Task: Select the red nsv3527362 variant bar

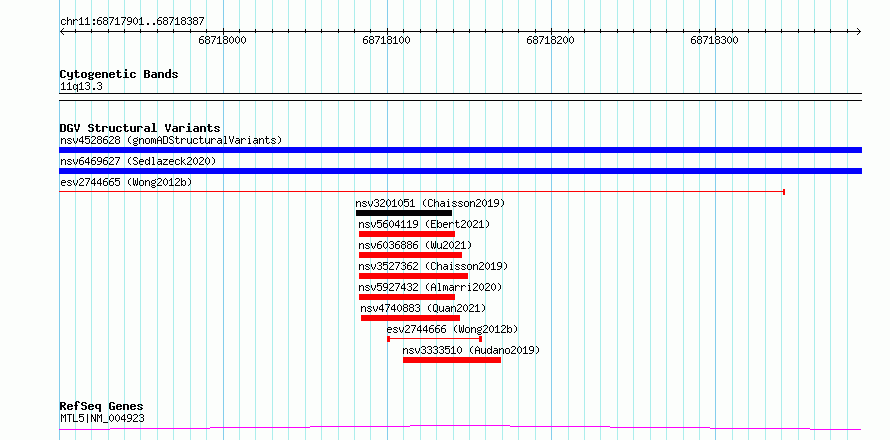Action: click(413, 276)
